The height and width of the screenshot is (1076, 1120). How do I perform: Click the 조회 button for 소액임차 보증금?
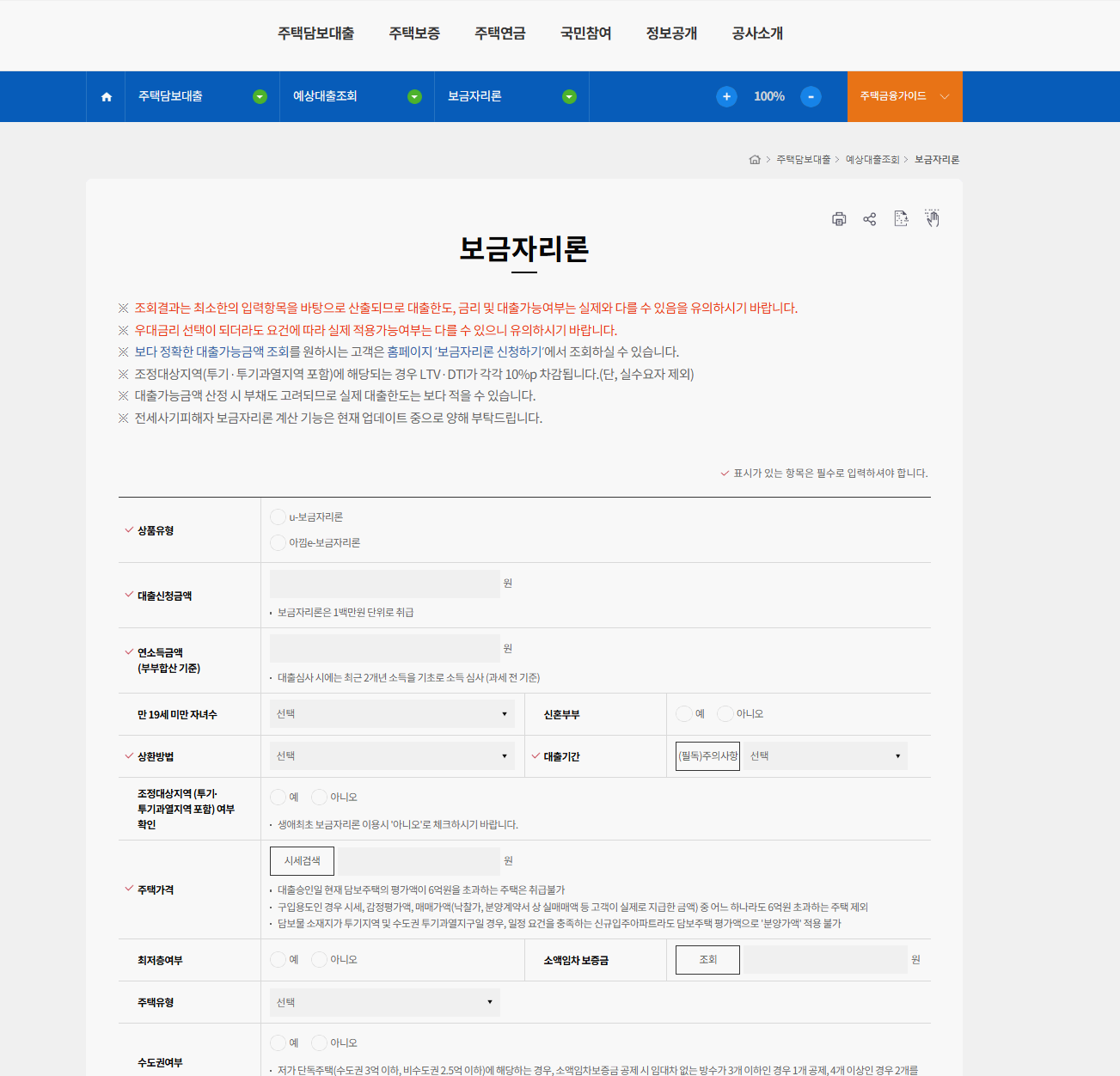point(707,959)
